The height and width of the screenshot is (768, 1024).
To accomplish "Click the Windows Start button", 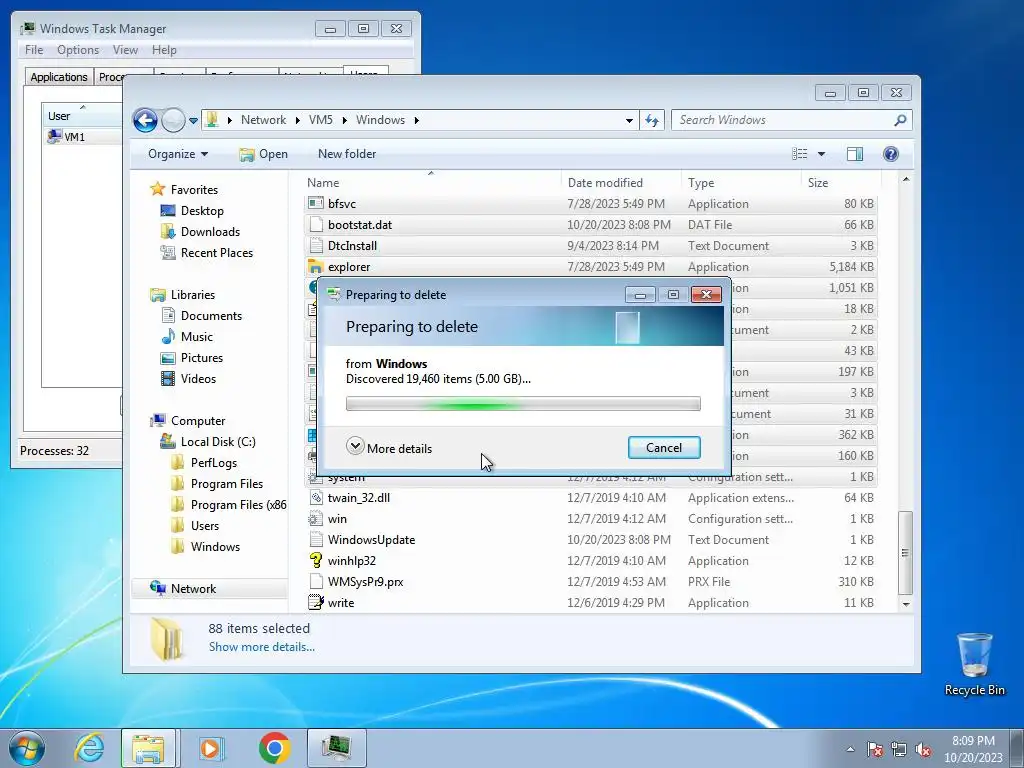I will [x=27, y=748].
